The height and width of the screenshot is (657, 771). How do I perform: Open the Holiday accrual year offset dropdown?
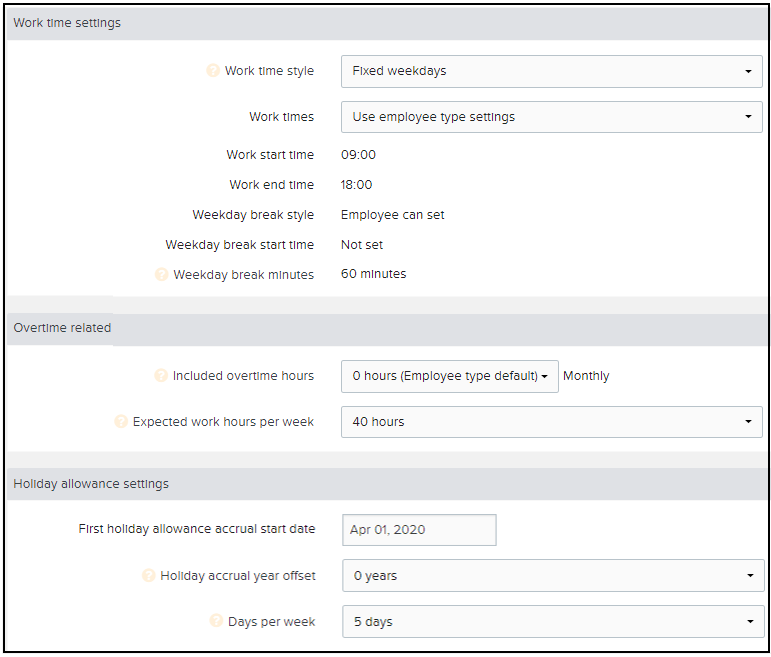click(553, 576)
